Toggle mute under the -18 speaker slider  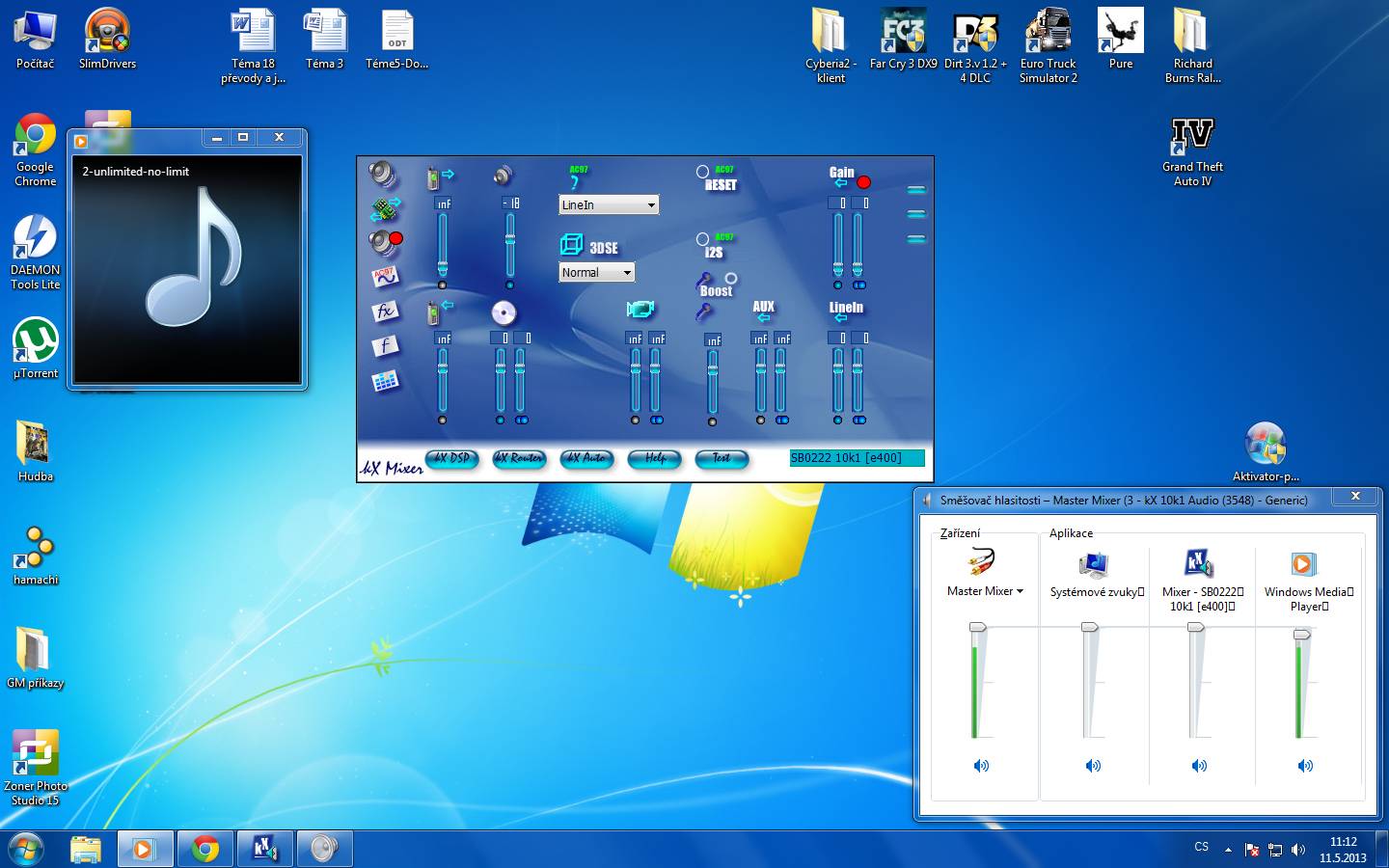(x=509, y=285)
